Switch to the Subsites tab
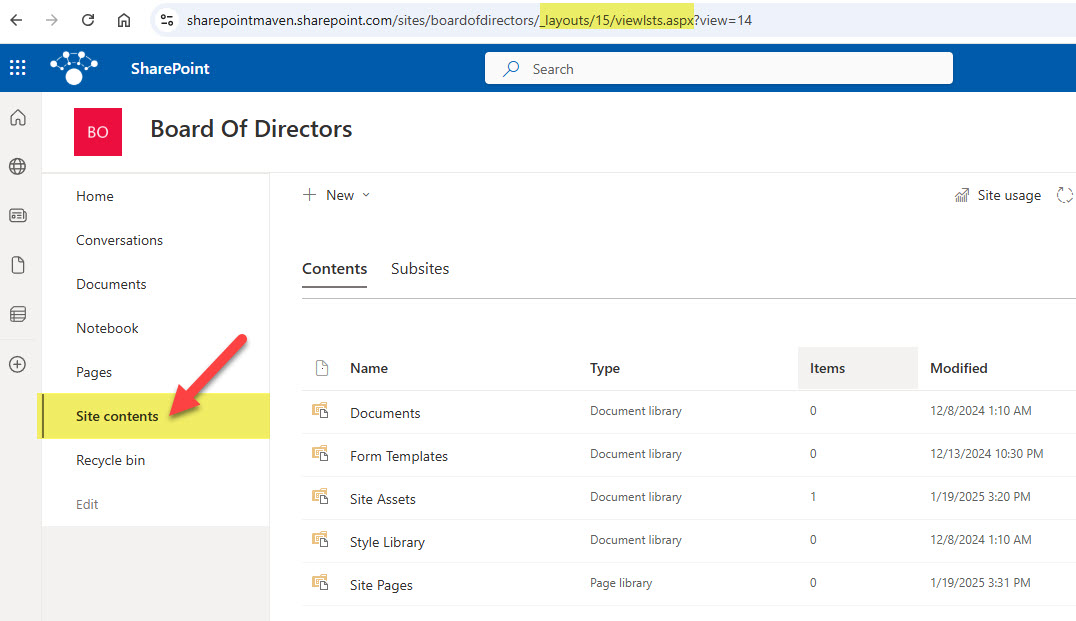The image size is (1076, 621). [x=420, y=269]
